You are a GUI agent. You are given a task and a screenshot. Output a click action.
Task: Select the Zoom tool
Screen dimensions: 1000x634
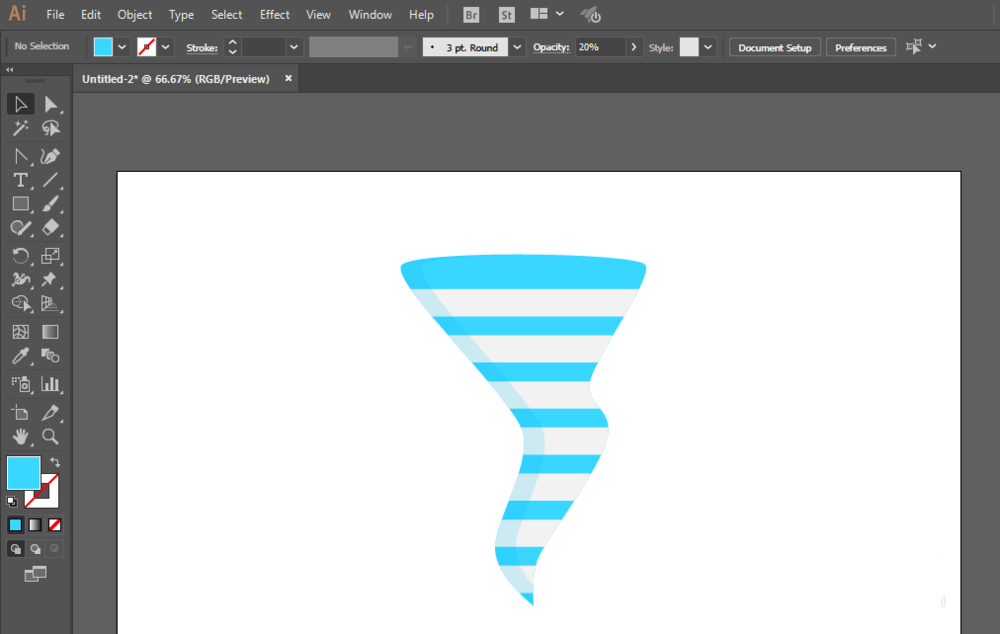(x=50, y=436)
